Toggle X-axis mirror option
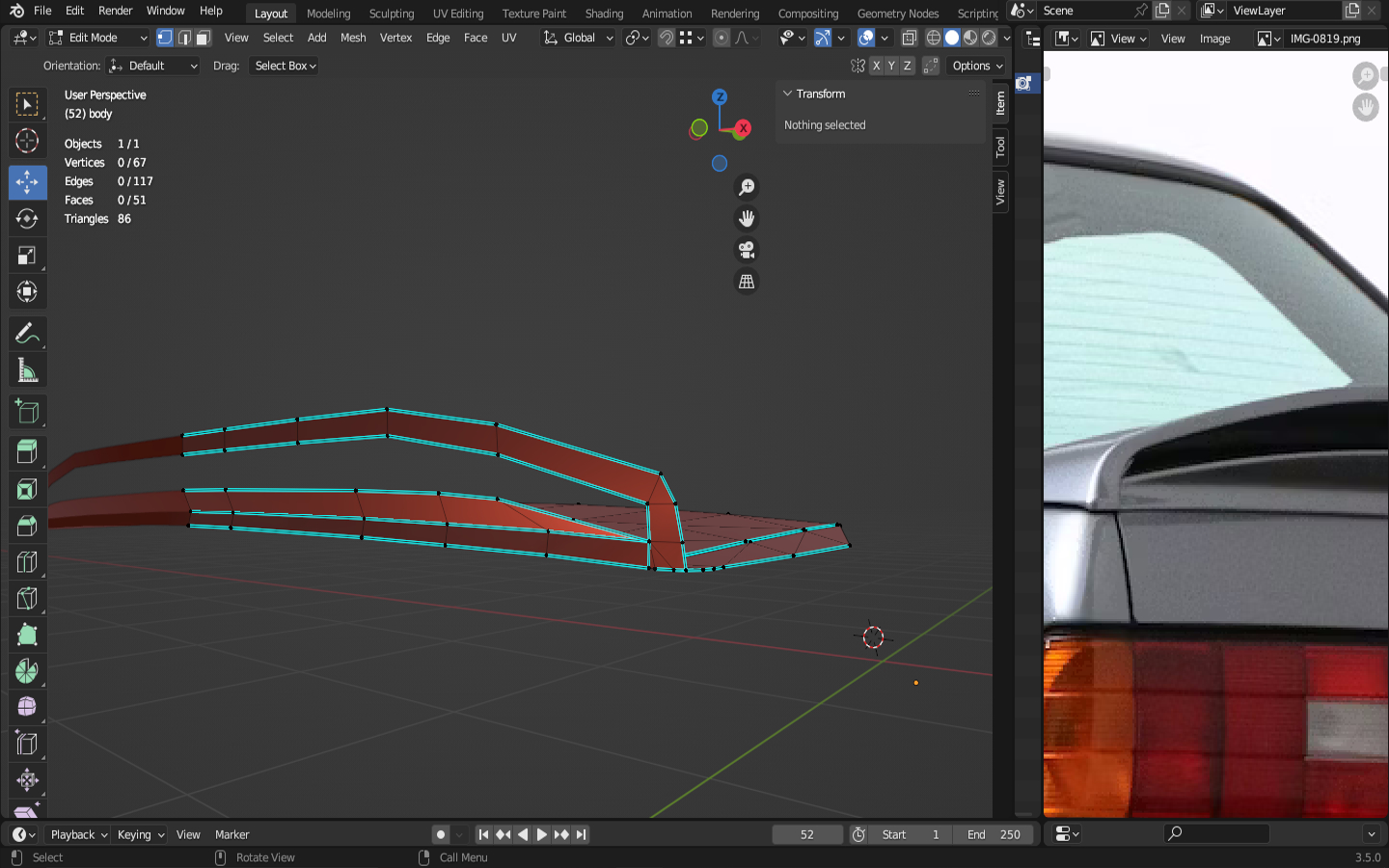 (876, 66)
